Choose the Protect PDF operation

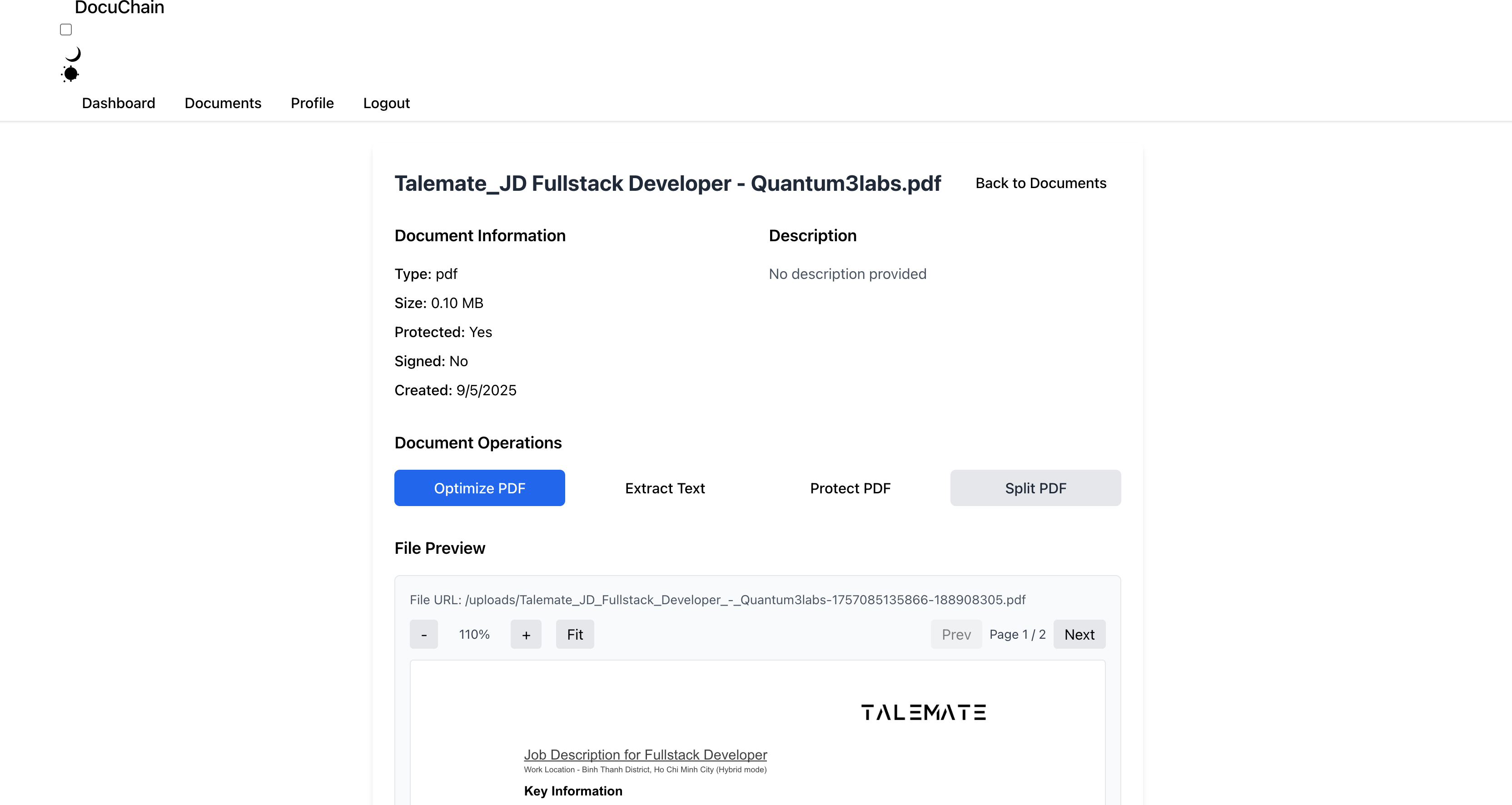pos(850,488)
